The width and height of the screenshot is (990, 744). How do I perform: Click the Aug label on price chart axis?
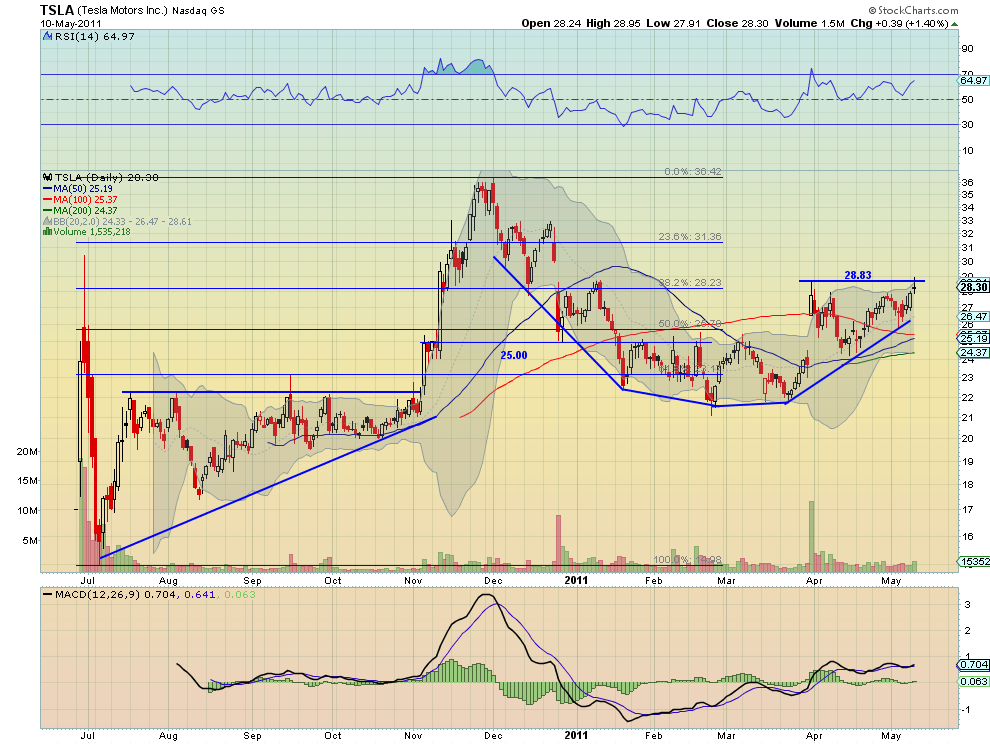click(x=168, y=580)
